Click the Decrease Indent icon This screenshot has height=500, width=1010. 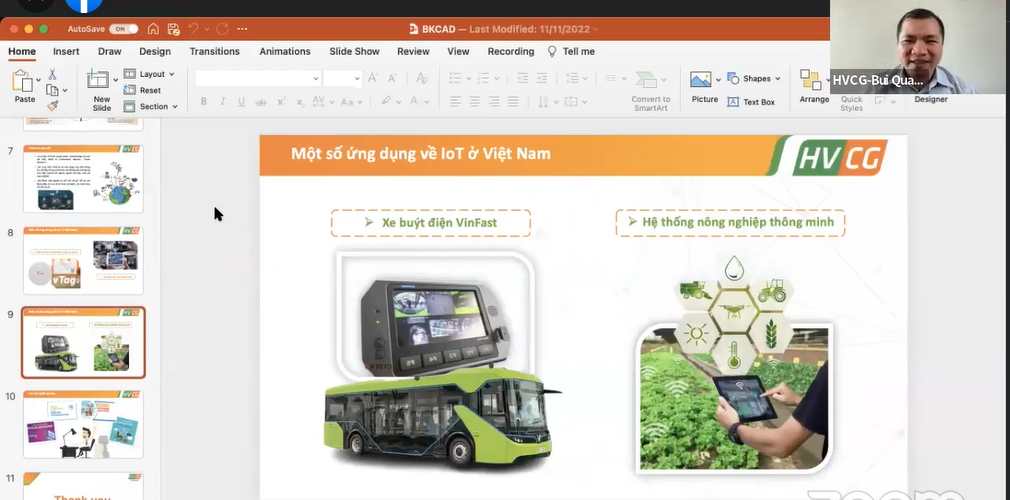coord(522,78)
